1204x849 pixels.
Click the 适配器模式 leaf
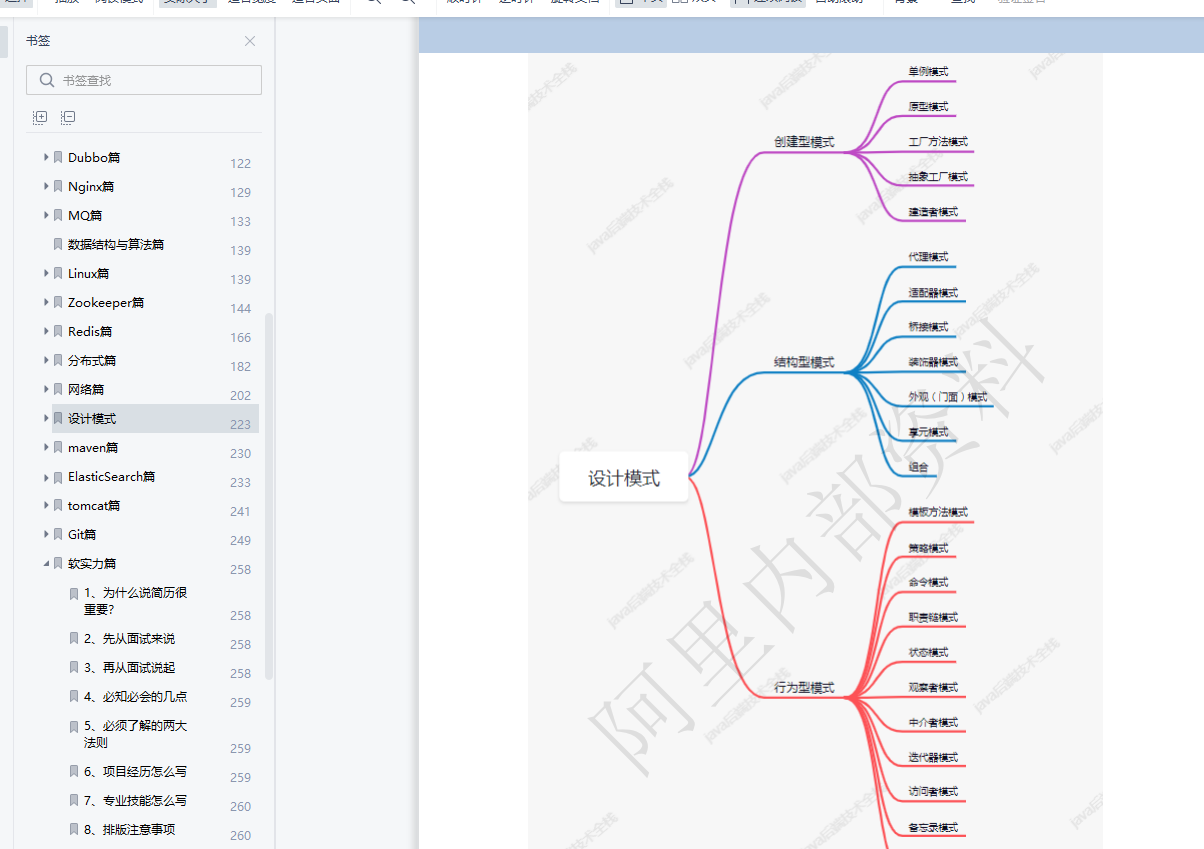point(933,293)
